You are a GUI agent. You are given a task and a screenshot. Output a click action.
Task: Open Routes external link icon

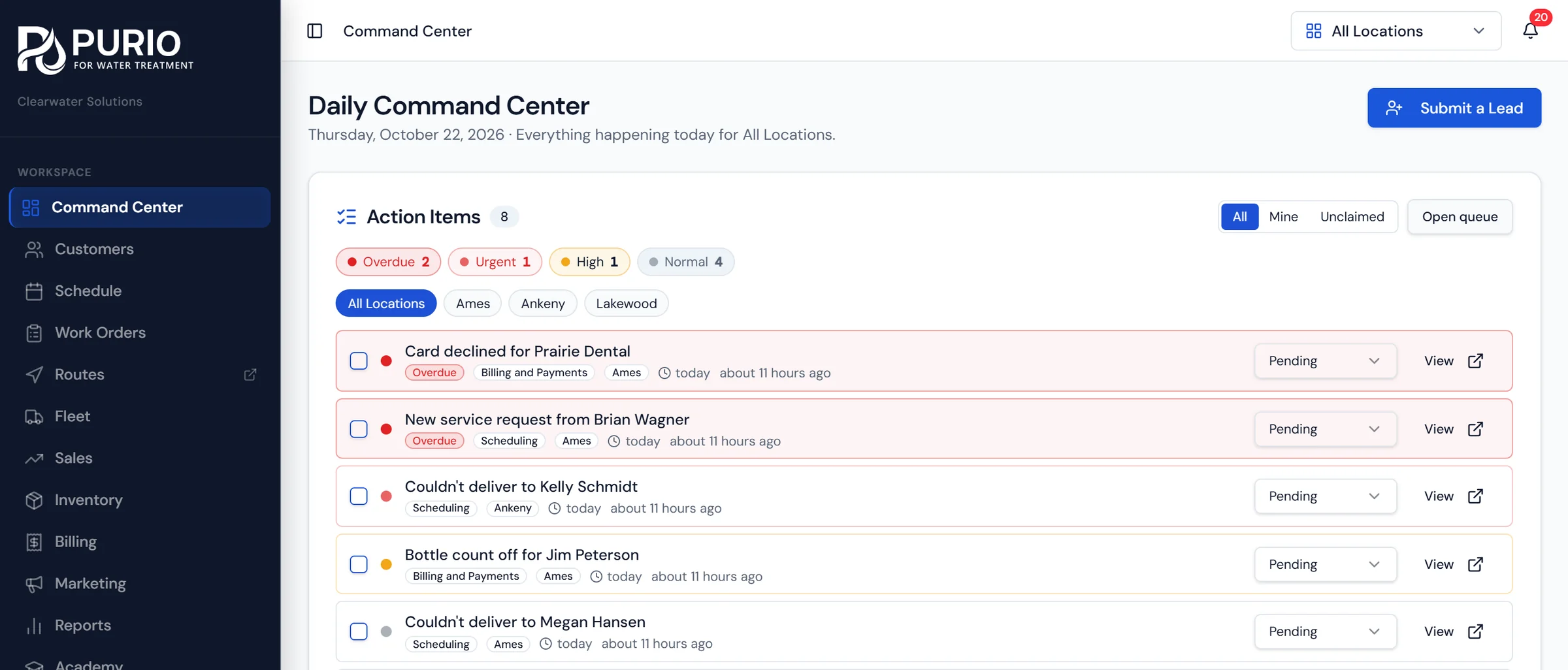click(250, 375)
